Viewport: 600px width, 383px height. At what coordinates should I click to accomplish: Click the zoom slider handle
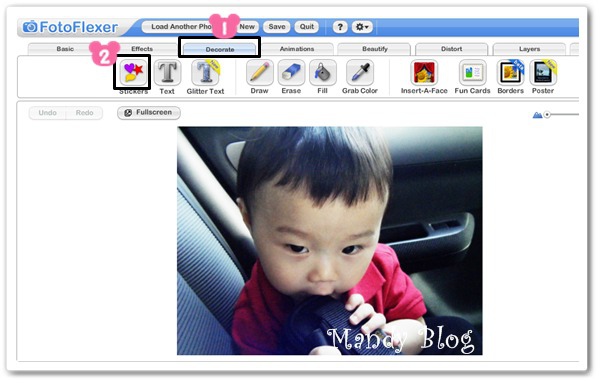pos(547,114)
